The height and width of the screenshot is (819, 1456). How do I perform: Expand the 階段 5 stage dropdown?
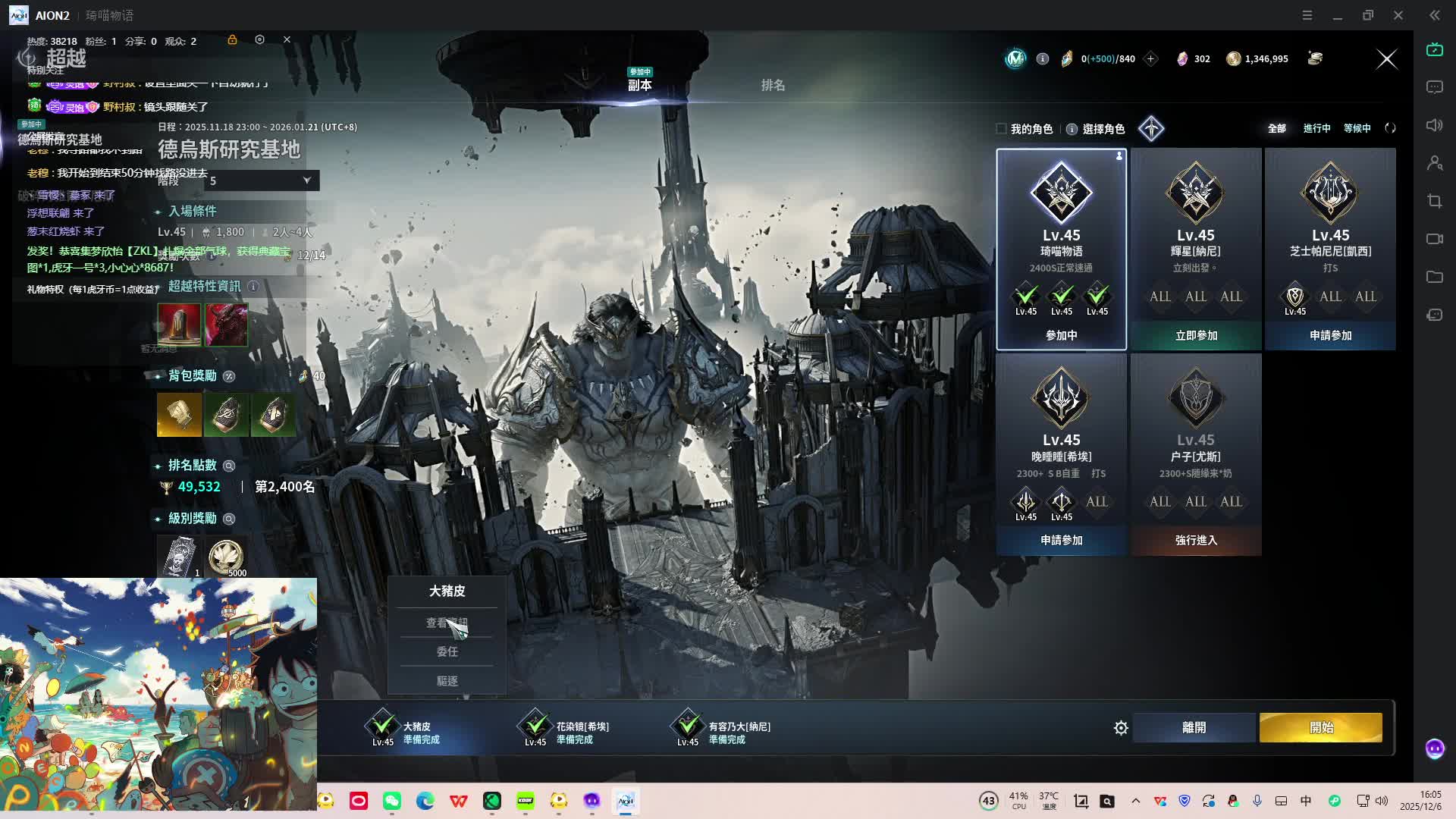306,180
